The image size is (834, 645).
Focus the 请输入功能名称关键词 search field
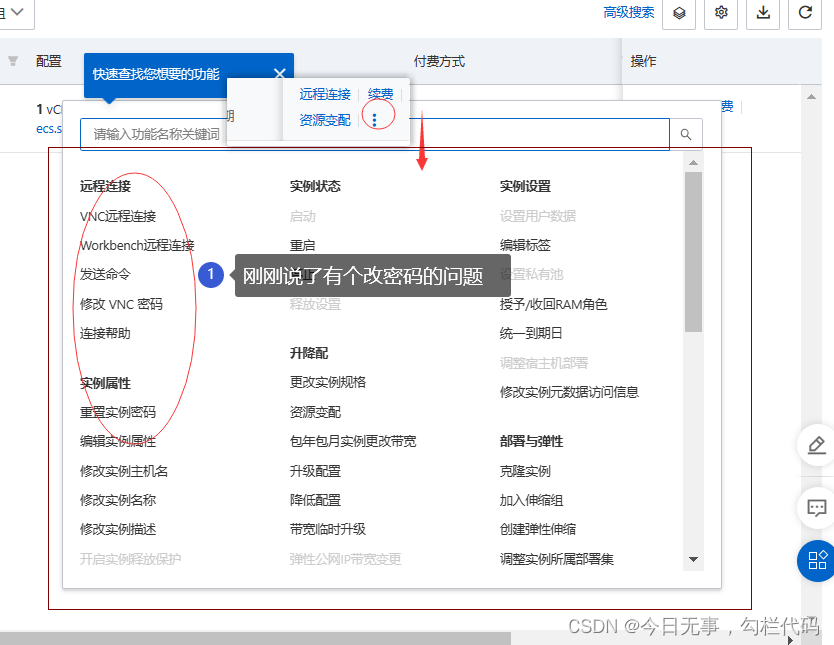point(374,135)
